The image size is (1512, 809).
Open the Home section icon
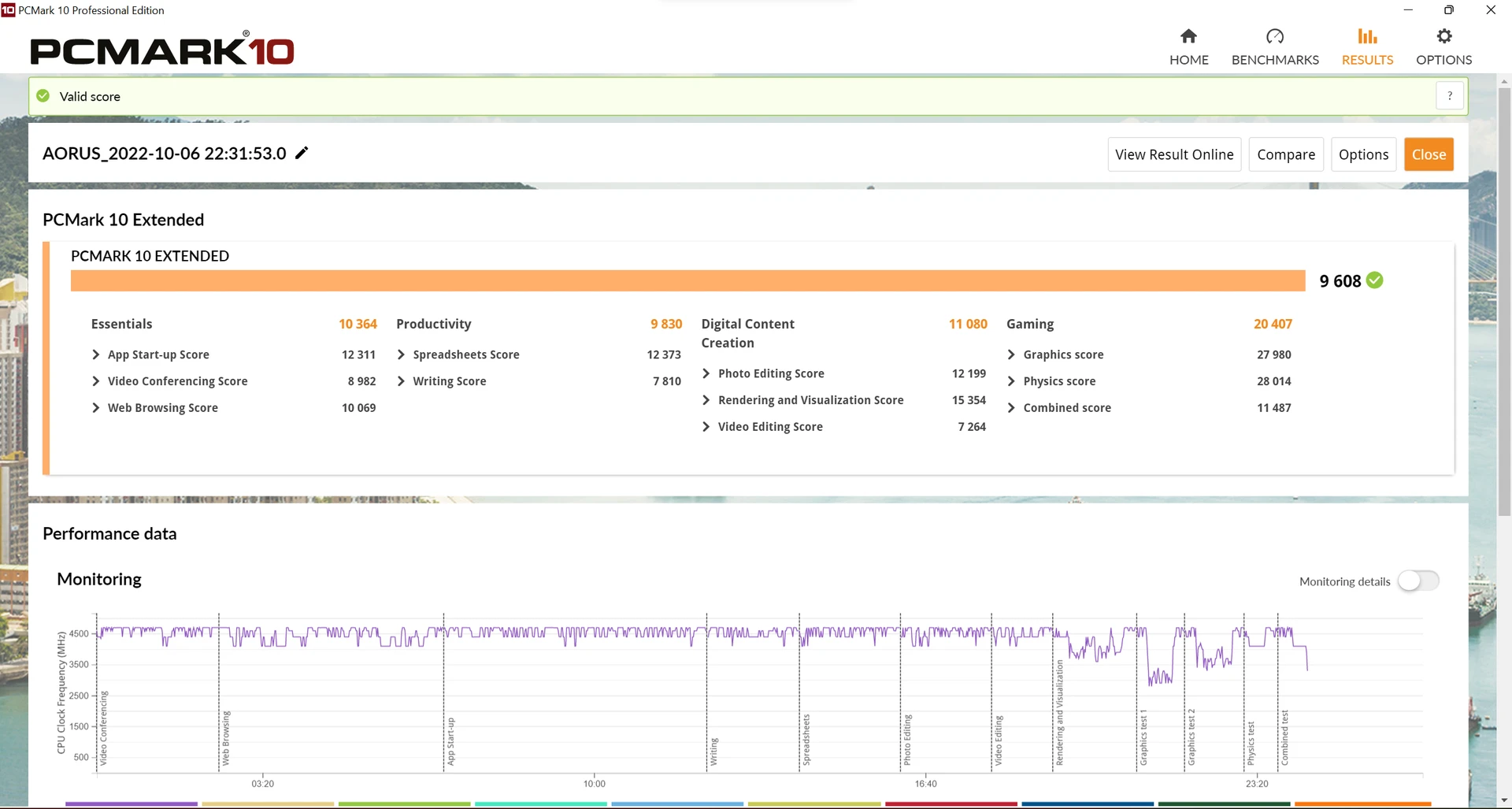(1188, 36)
